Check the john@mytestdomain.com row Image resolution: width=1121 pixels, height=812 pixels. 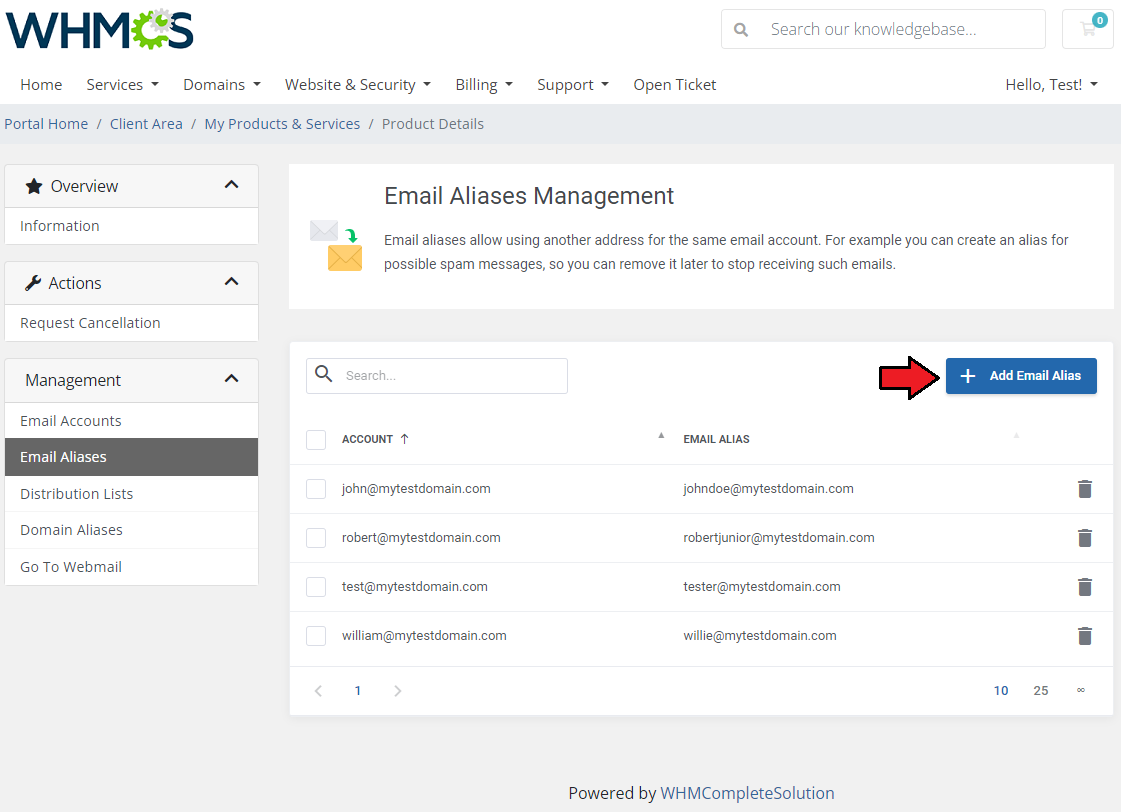(316, 489)
